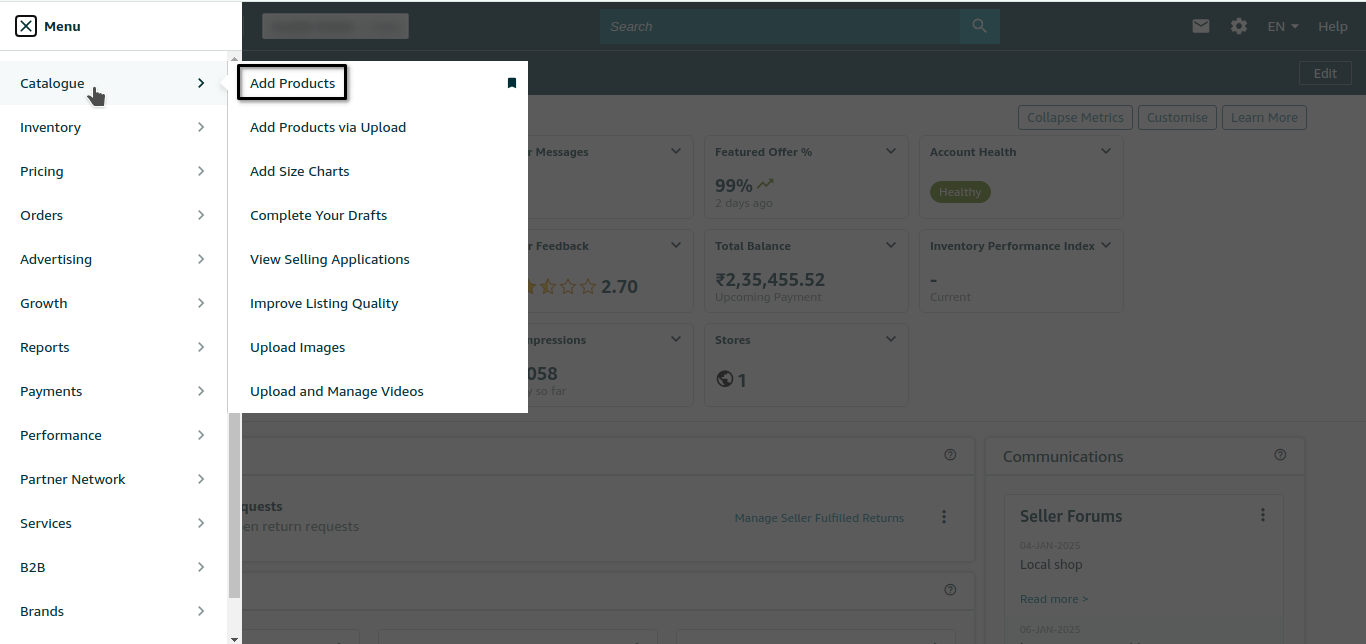This screenshot has height=644, width=1366.
Task: Close the menu with the X icon
Action: tap(27, 26)
